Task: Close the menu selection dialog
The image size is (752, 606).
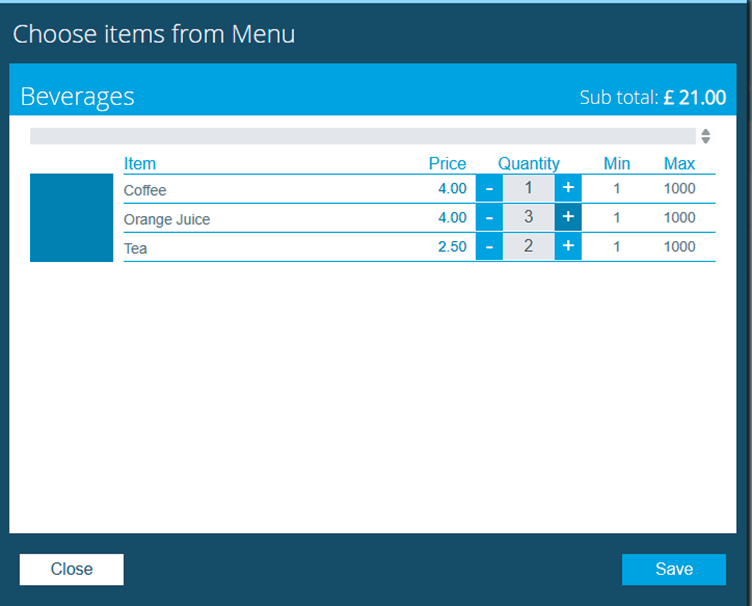Action: click(x=71, y=569)
